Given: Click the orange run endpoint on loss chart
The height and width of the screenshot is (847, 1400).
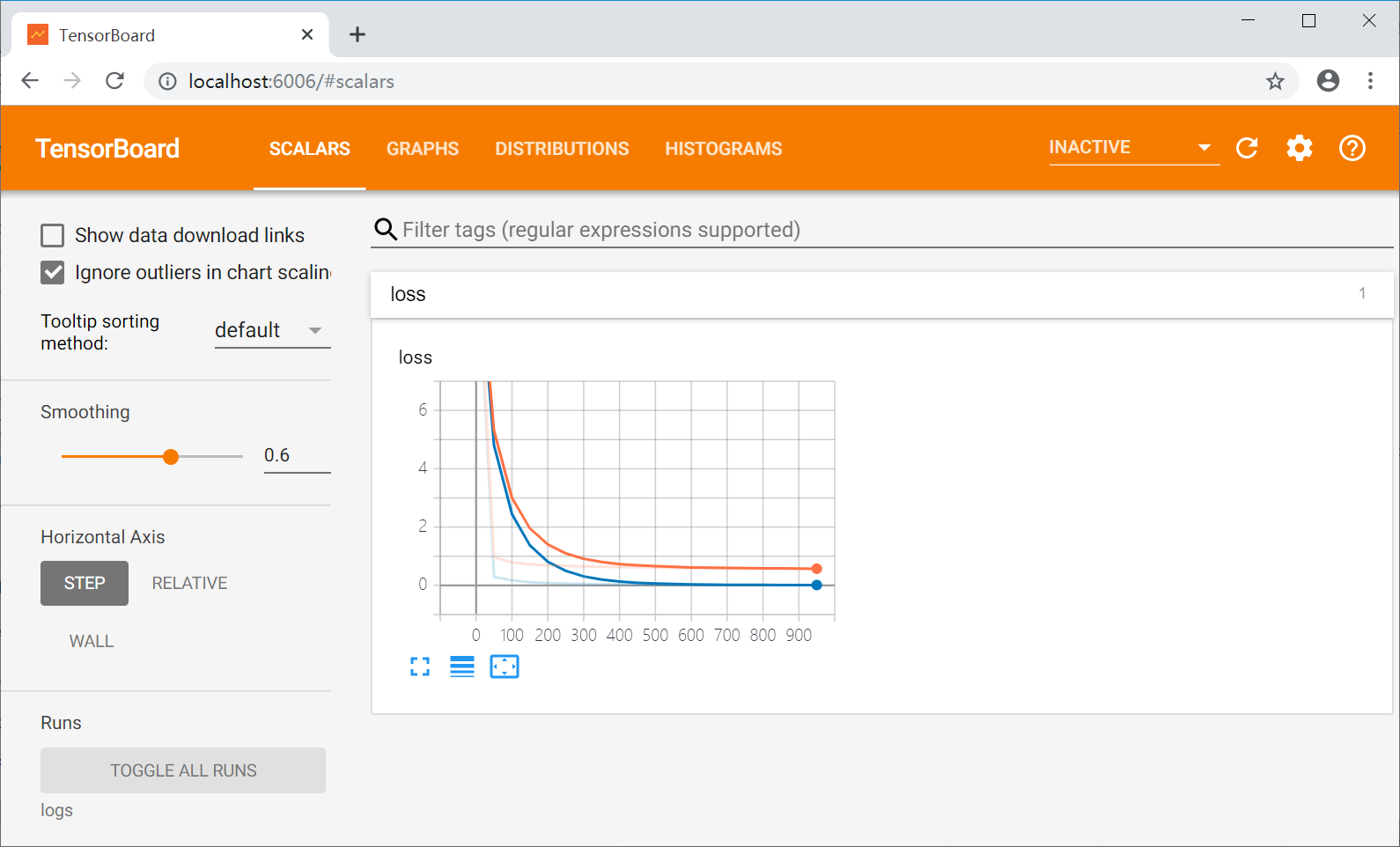Looking at the screenshot, I should (817, 569).
